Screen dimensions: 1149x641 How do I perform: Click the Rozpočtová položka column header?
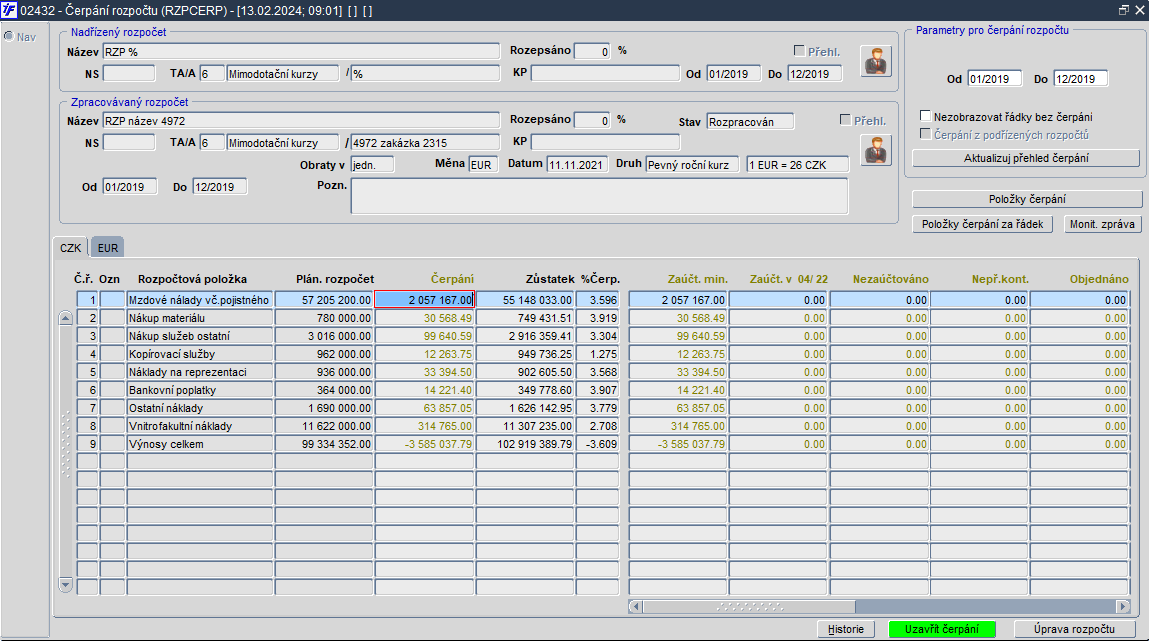pyautogui.click(x=192, y=279)
